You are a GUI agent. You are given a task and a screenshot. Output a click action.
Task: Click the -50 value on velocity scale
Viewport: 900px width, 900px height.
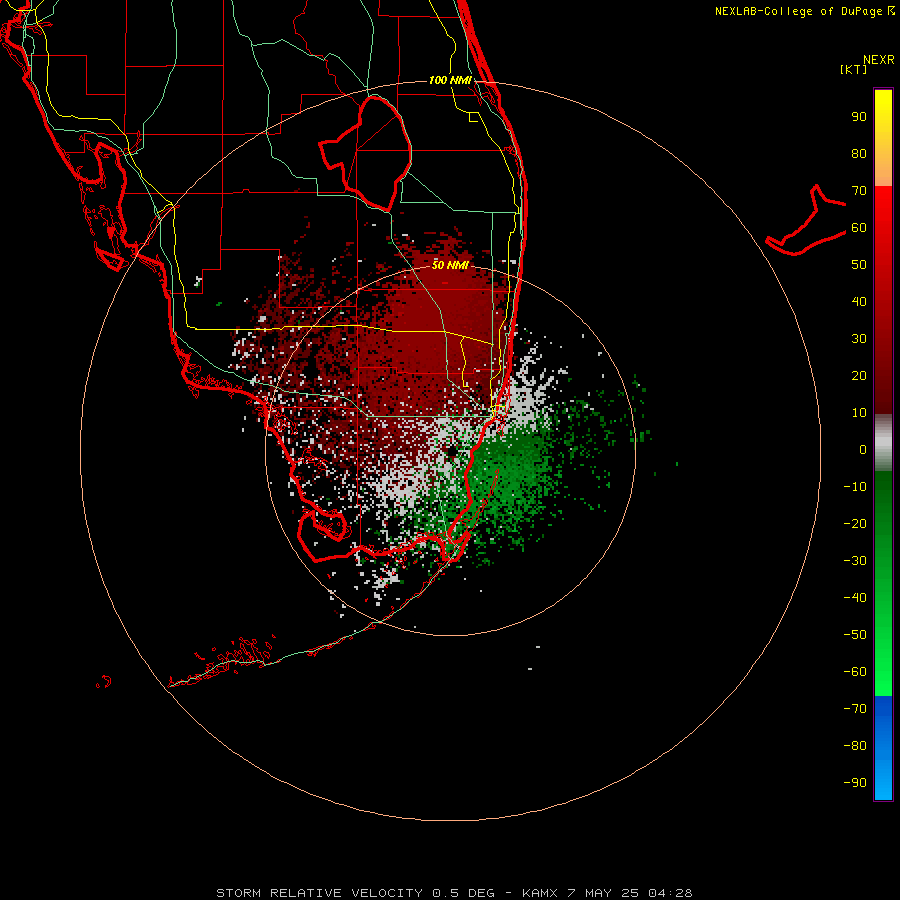(x=855, y=635)
